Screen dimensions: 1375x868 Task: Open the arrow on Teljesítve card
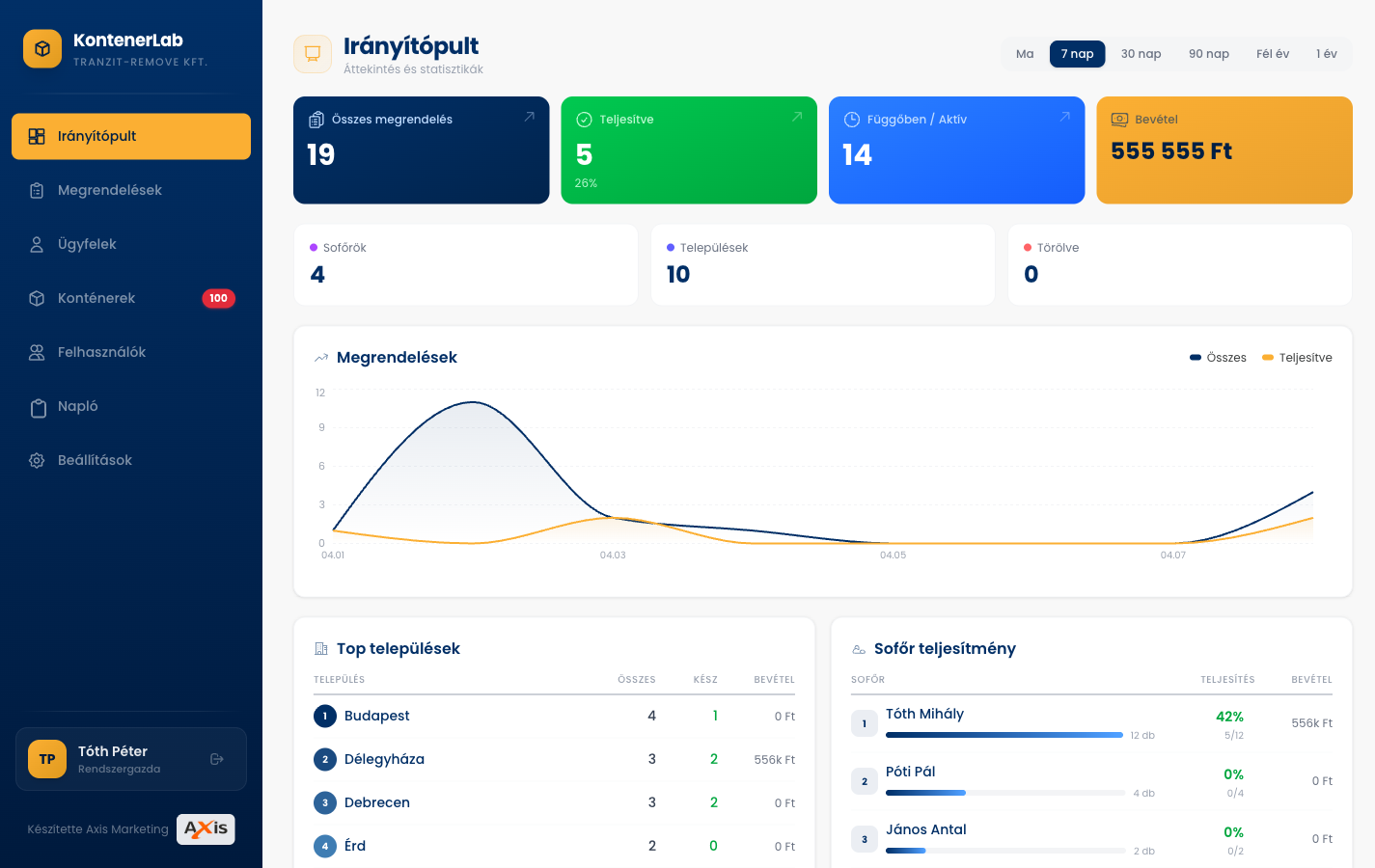coord(797,117)
